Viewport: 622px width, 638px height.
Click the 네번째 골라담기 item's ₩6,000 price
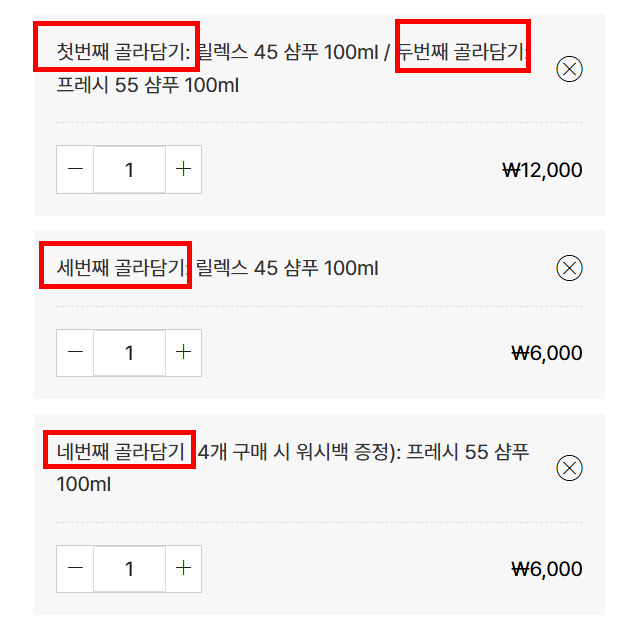(546, 569)
